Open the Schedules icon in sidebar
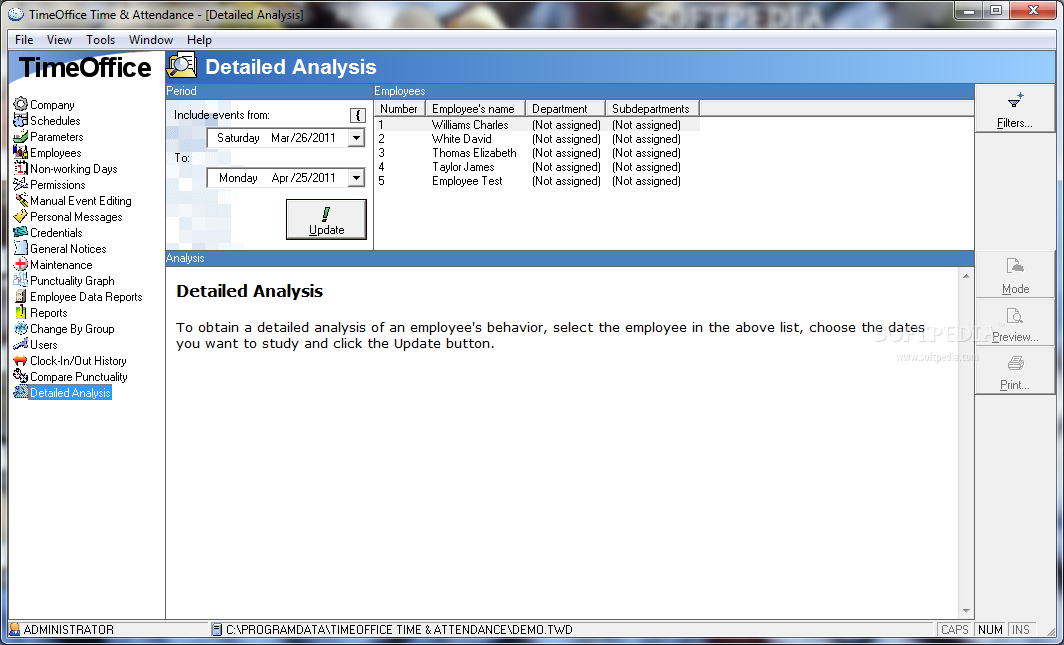Viewport: 1064px width, 645px height. coord(20,120)
